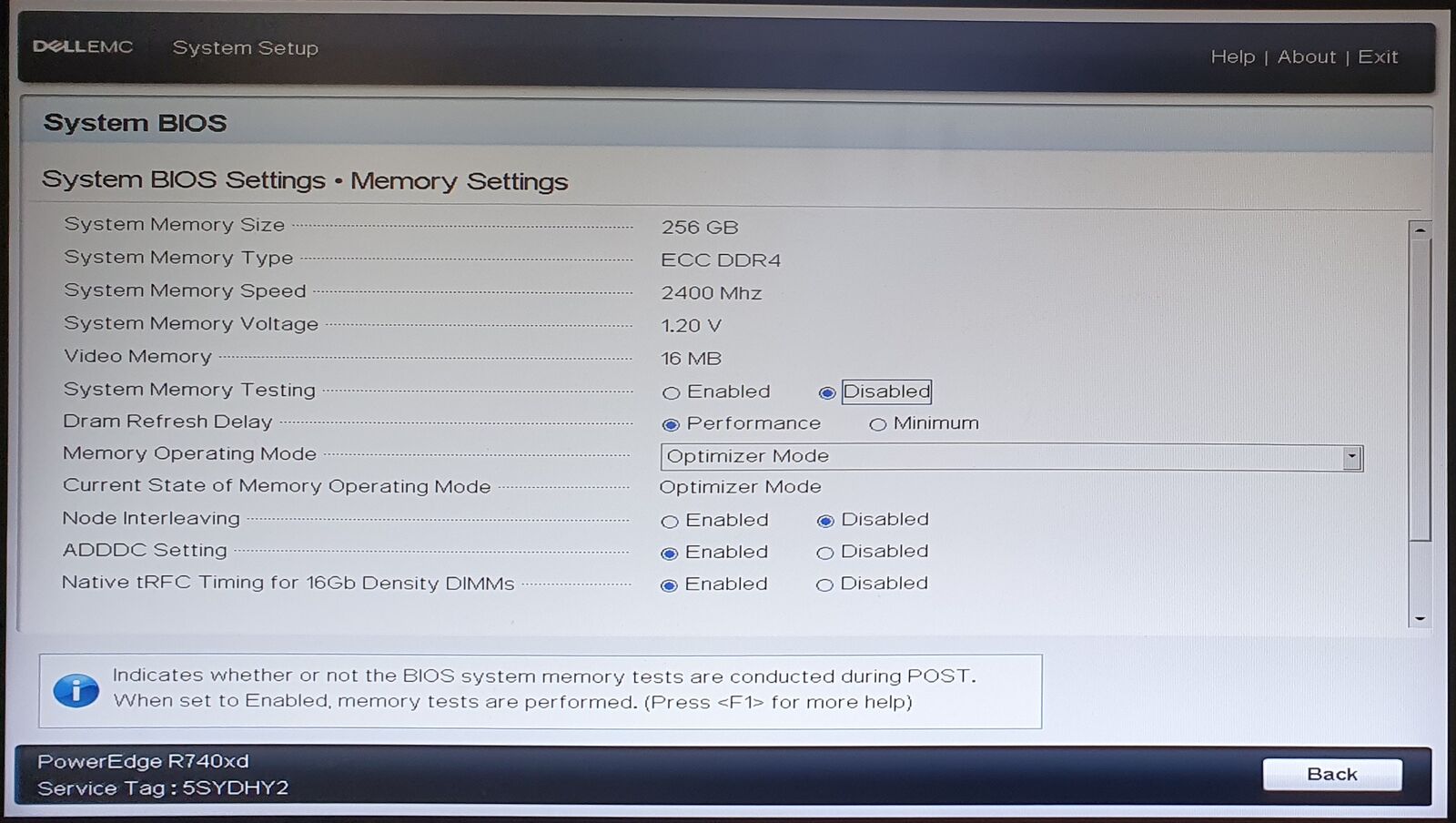Click the scrollbar down arrow
The image size is (1456, 823).
point(1420,619)
